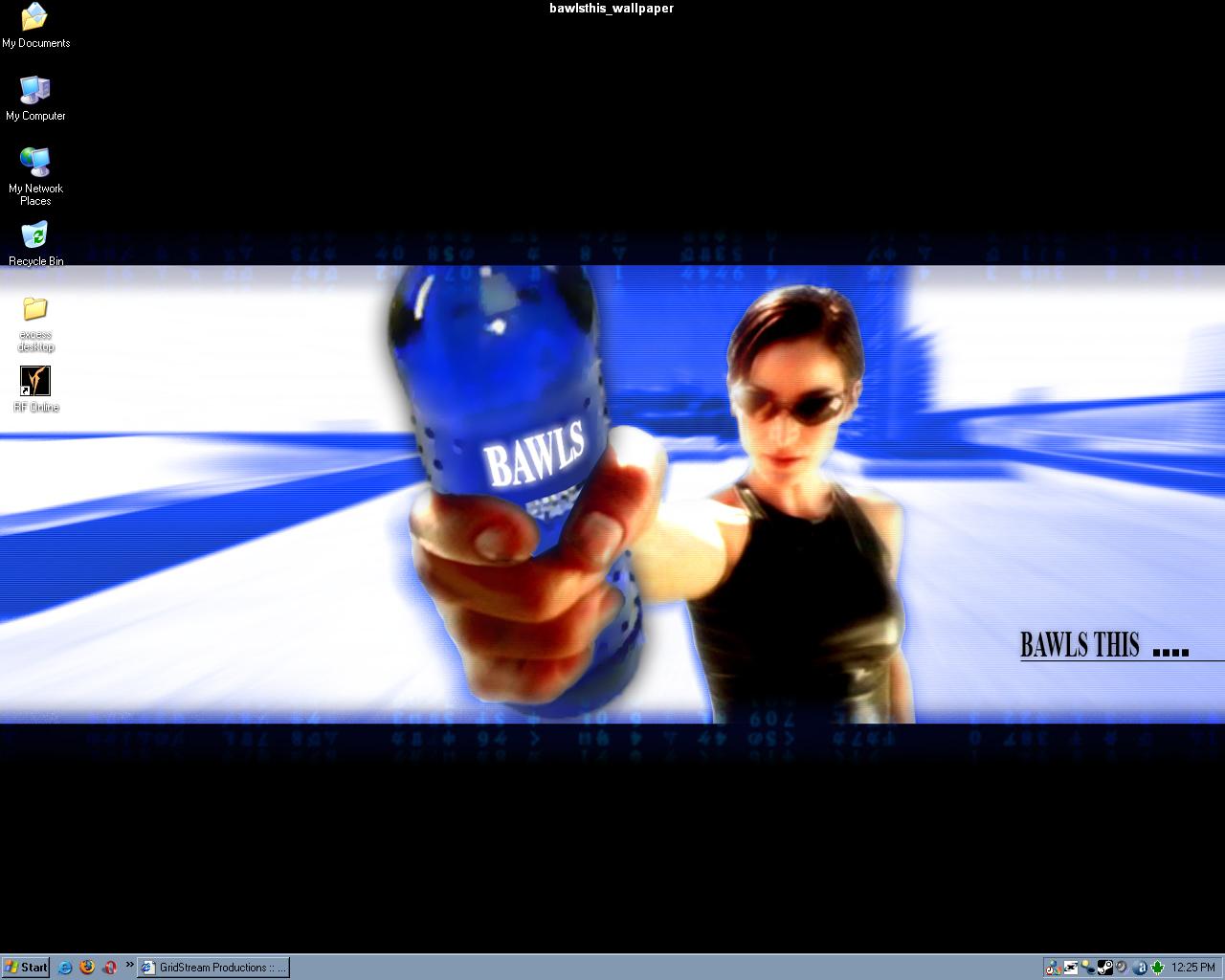
Task: Click the speaker volume tray icon
Action: [1122, 968]
